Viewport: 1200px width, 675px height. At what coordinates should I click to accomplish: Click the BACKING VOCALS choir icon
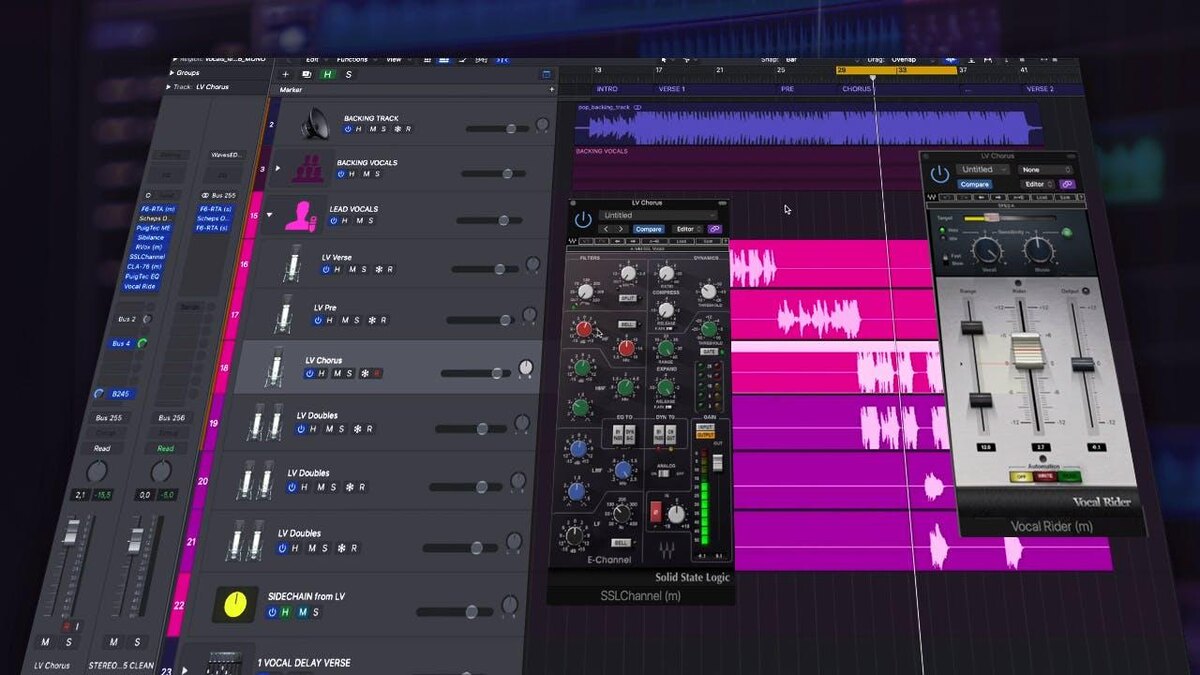(308, 168)
